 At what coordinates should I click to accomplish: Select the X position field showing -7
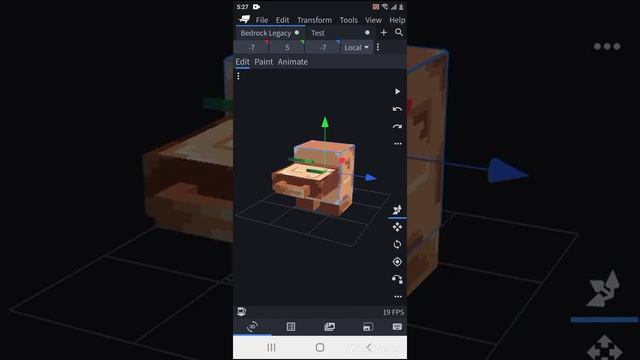pos(251,47)
